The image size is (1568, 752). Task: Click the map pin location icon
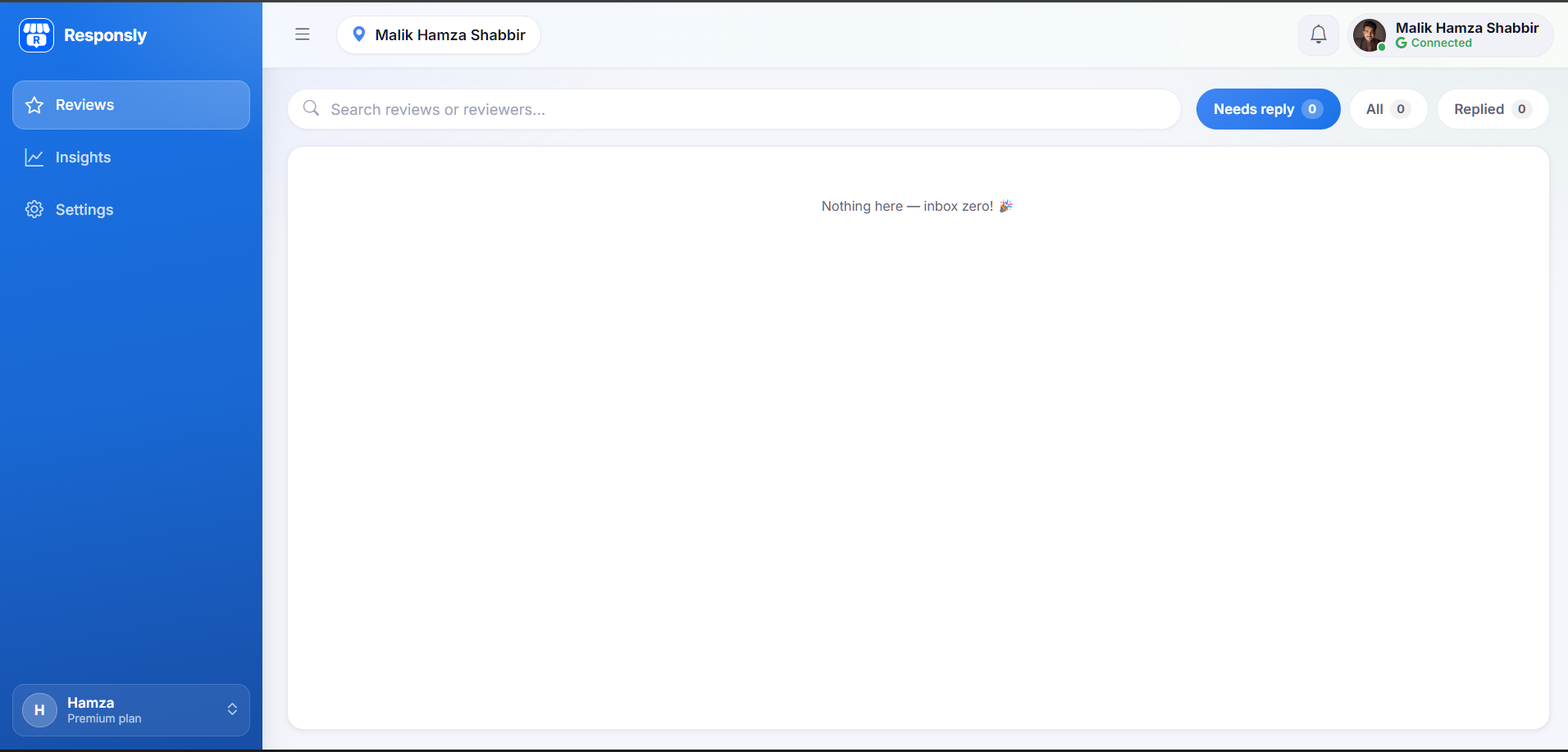click(358, 34)
